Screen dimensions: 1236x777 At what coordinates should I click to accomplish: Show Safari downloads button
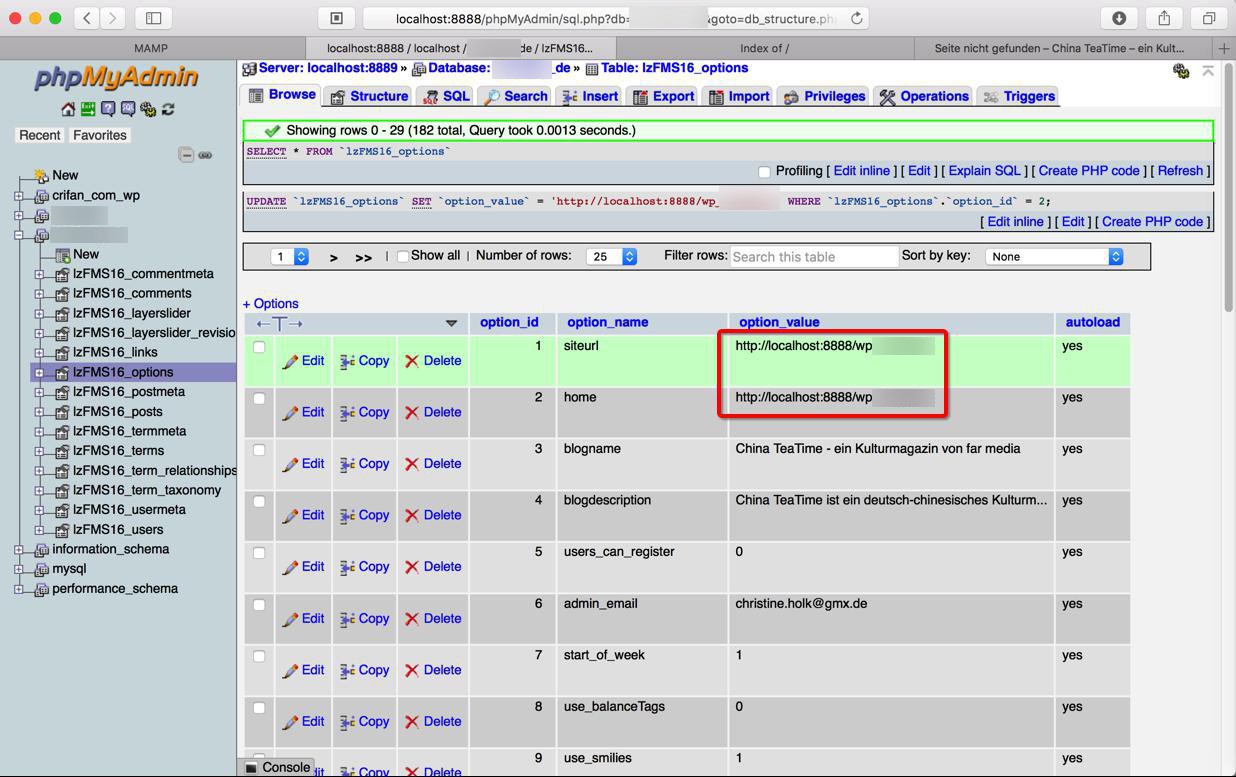tap(1119, 18)
